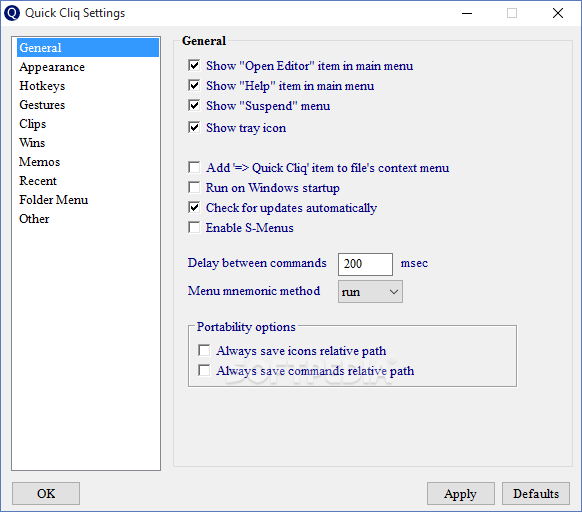Screen dimensions: 582x512
Task: Click the Quick Cliq logo icon in title bar
Action: [12, 13]
